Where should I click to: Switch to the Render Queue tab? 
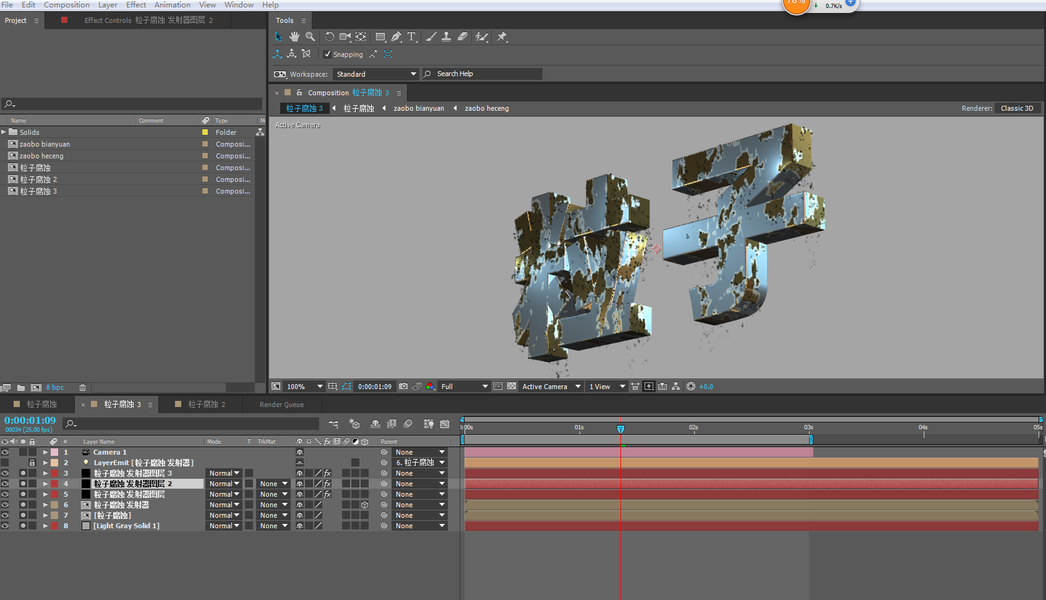pyautogui.click(x=281, y=405)
